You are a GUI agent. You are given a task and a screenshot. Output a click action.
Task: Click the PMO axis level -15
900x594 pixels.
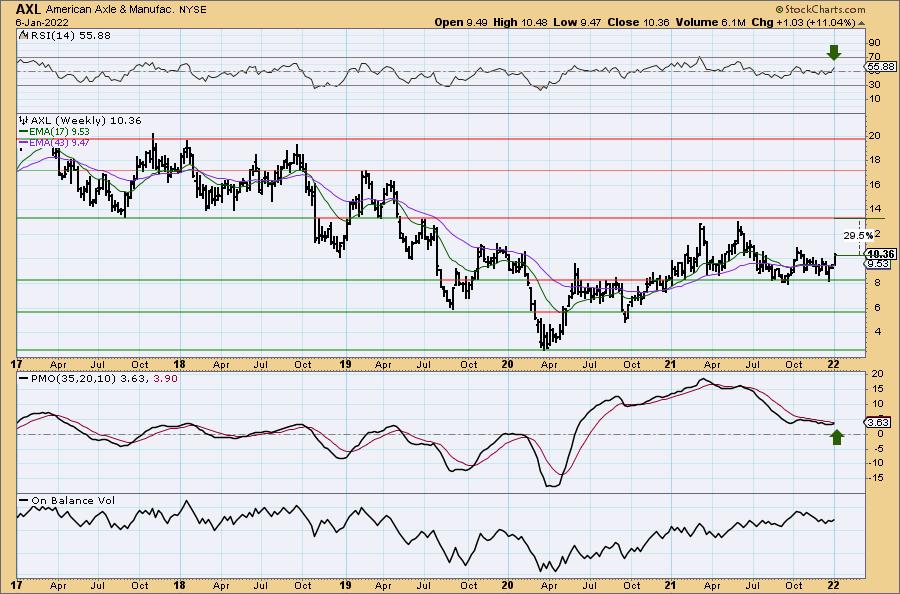point(876,478)
